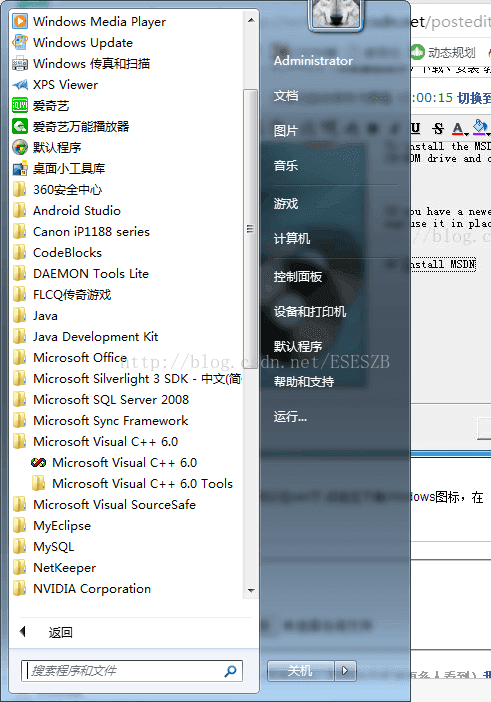The image size is (491, 702).
Task: Open 音乐 library link
Action: pos(286,166)
